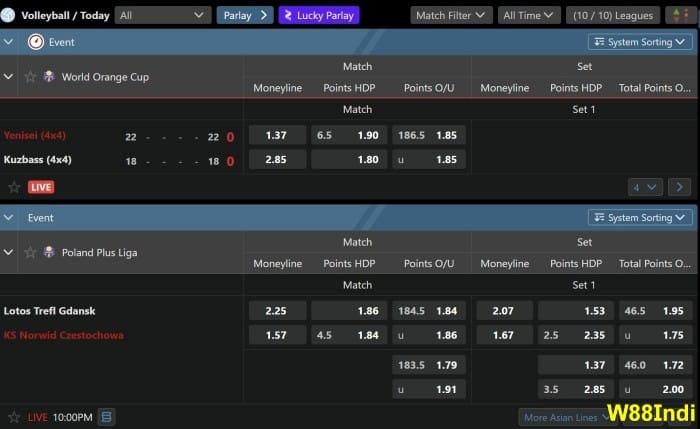Click the Yenisei (4x4) team name
The height and width of the screenshot is (429, 700).
pyautogui.click(x=35, y=135)
